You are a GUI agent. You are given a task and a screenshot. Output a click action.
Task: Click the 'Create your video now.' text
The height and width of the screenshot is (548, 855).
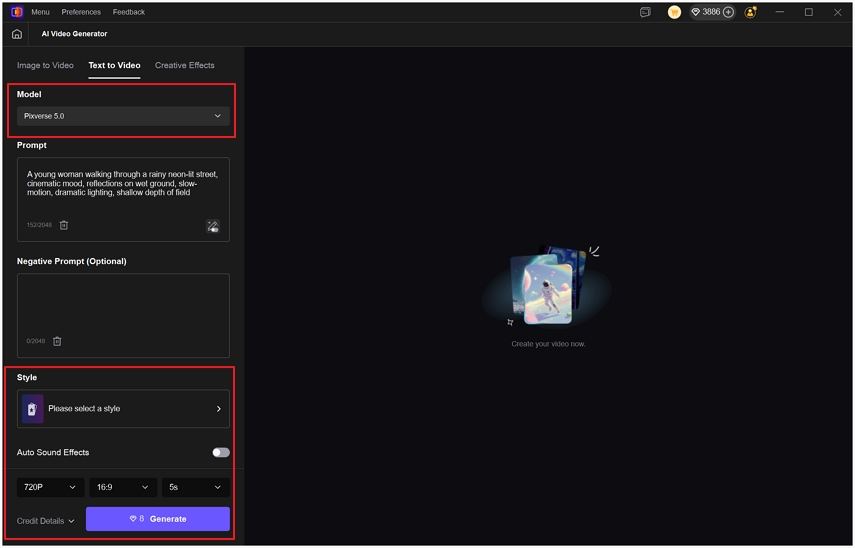pos(548,344)
